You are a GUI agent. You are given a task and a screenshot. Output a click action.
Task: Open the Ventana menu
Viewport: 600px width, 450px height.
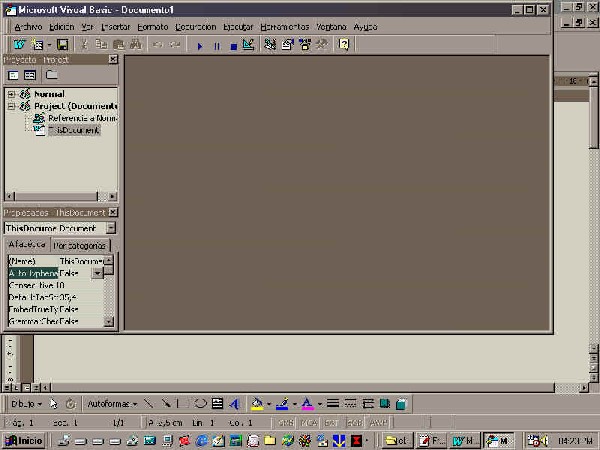[331, 27]
